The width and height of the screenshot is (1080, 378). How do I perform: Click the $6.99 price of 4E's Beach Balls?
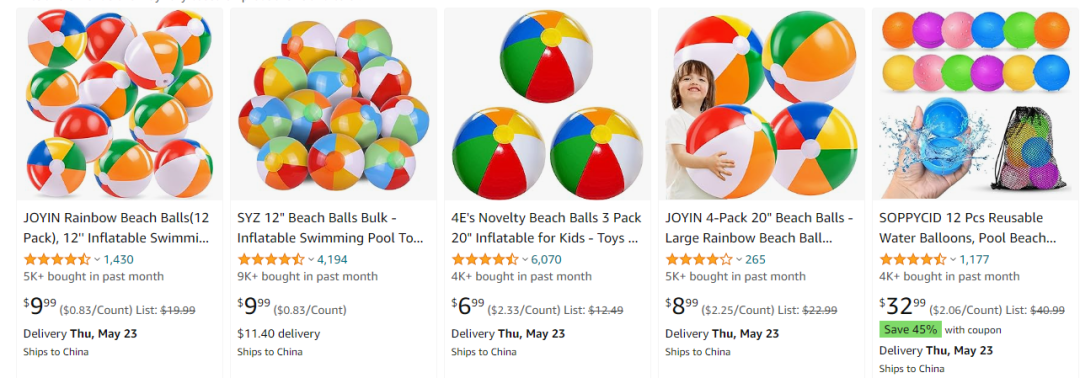[468, 306]
